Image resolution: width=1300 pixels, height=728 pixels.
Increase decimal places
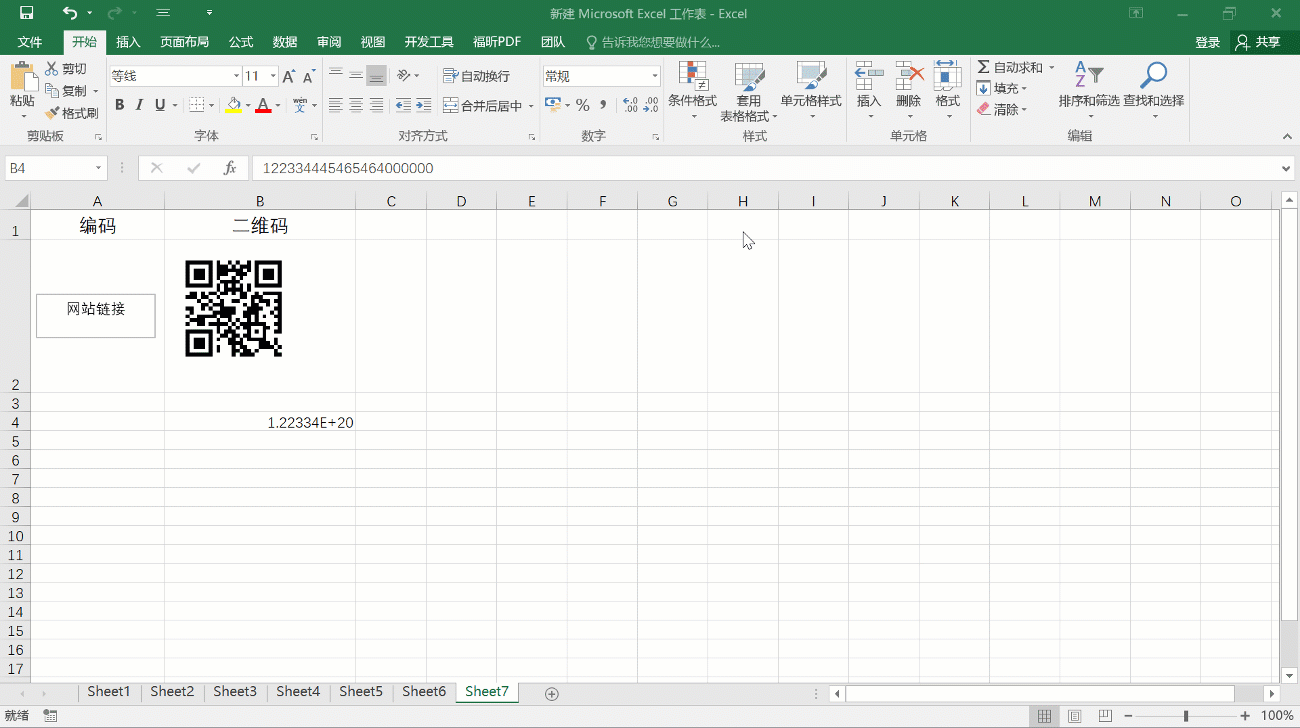(630, 105)
